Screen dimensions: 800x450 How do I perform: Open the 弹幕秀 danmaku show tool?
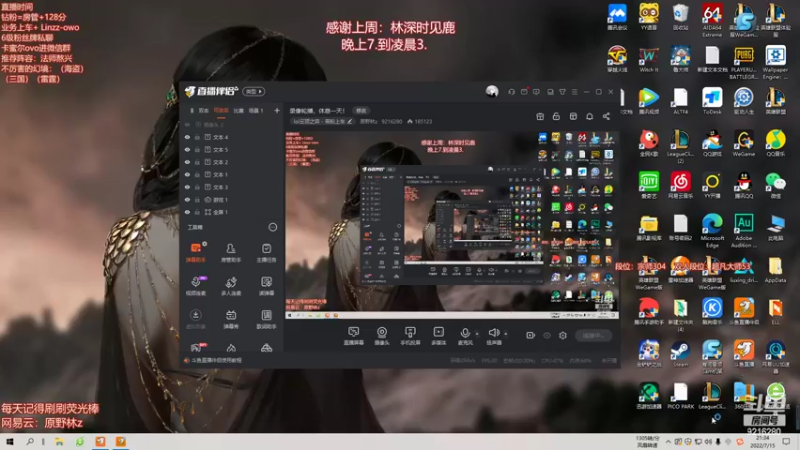[x=231, y=318]
